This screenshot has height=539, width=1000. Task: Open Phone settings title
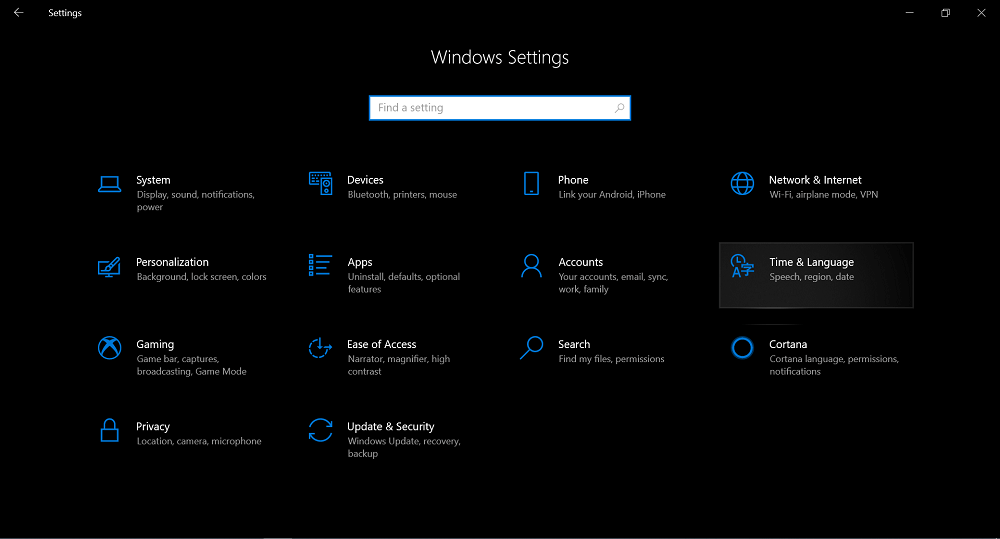[573, 180]
